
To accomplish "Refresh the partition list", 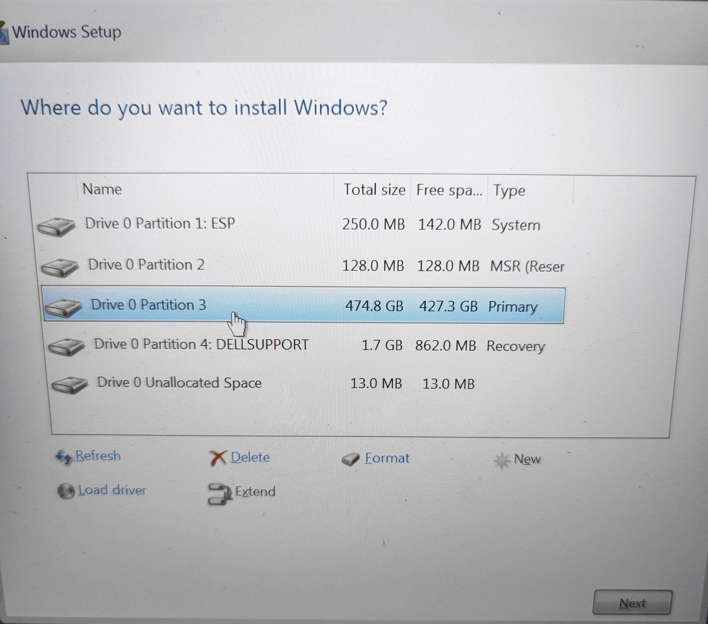I will 98,456.
